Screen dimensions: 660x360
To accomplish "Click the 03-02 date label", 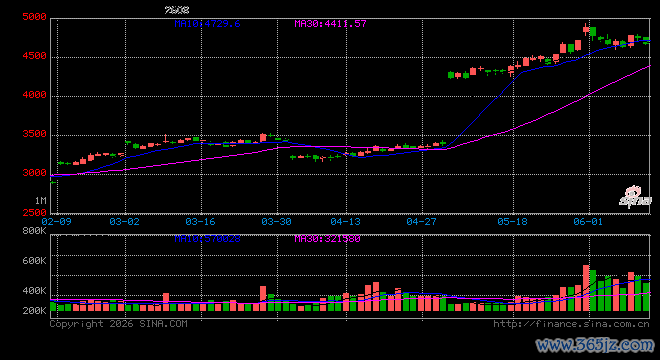I will (x=124, y=221).
